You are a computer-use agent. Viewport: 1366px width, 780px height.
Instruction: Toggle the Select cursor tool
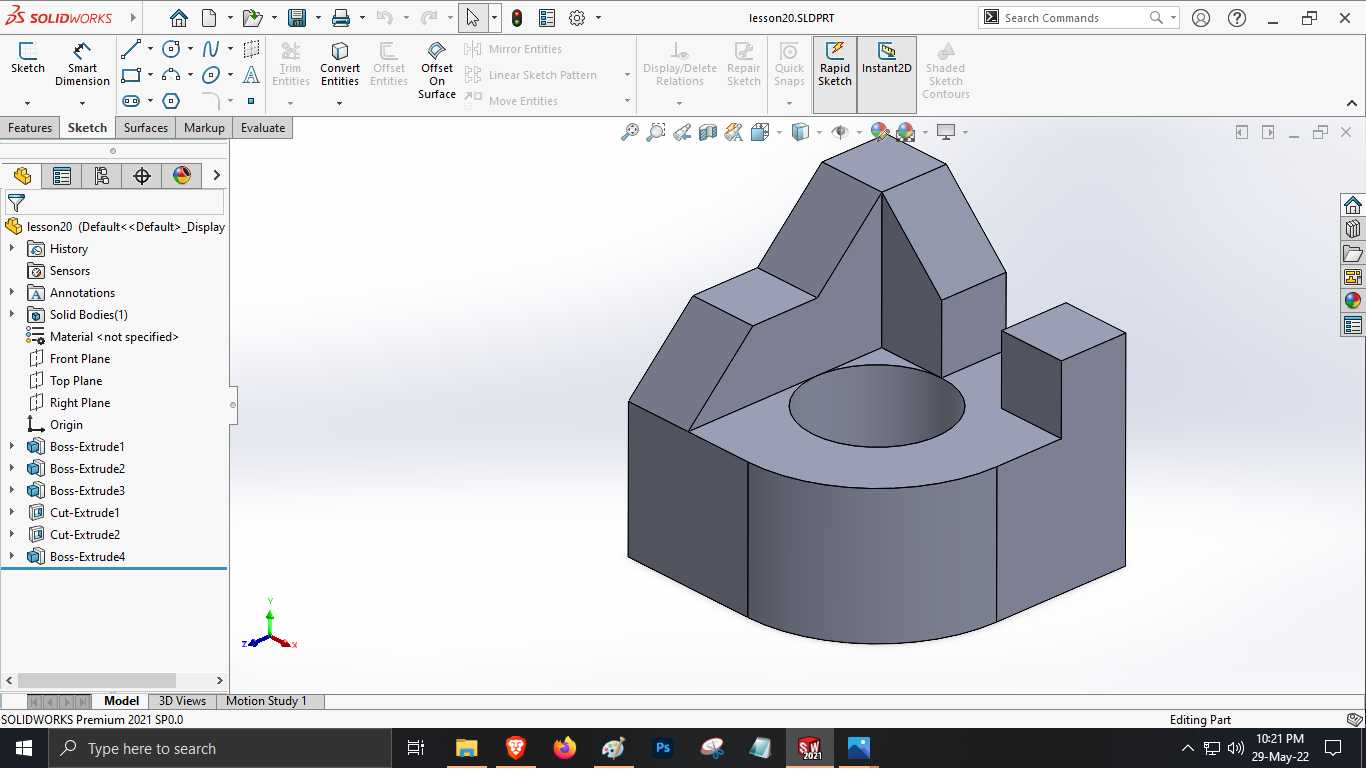(472, 18)
